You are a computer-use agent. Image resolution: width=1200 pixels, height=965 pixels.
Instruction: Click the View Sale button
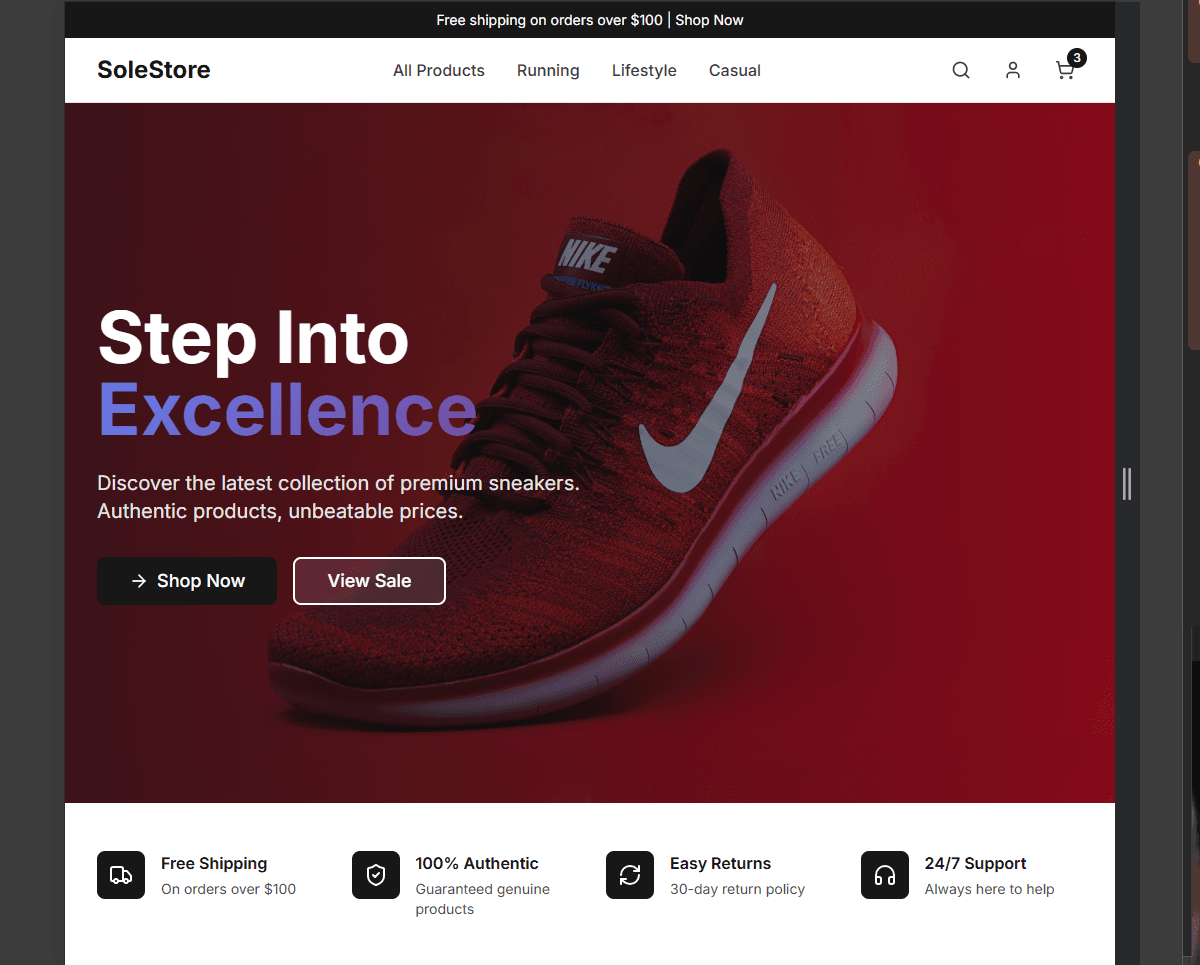click(x=369, y=581)
